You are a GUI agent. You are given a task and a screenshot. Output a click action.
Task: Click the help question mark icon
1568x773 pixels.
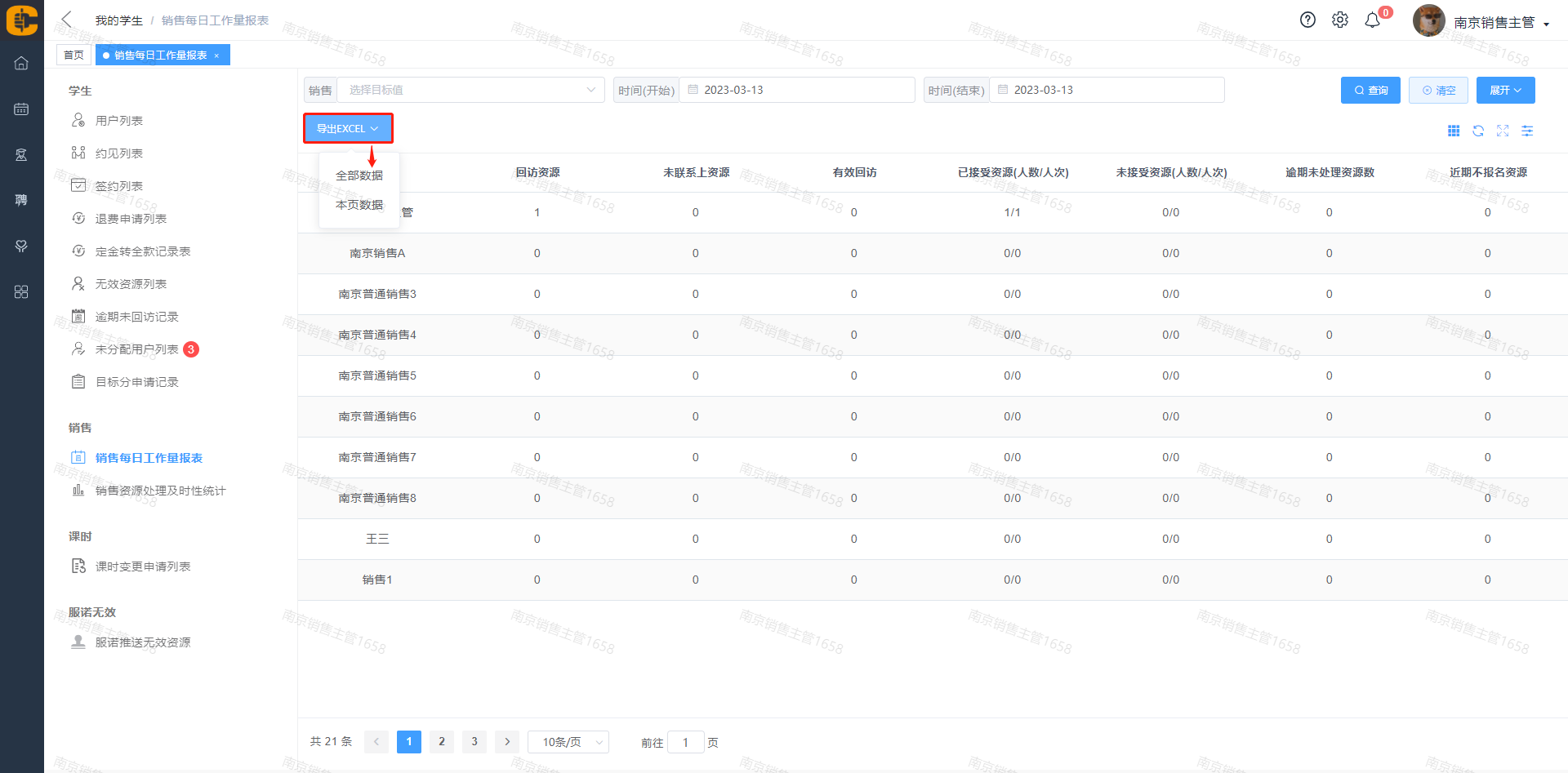tap(1307, 20)
